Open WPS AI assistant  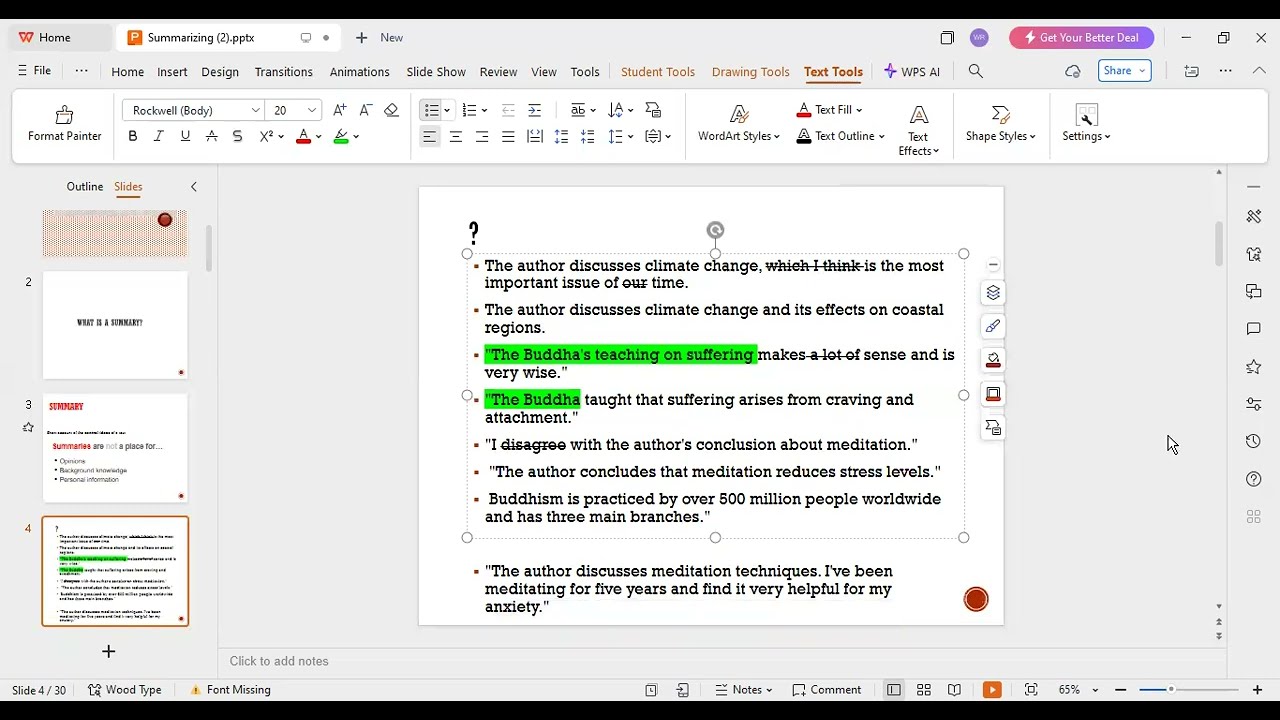coord(912,72)
